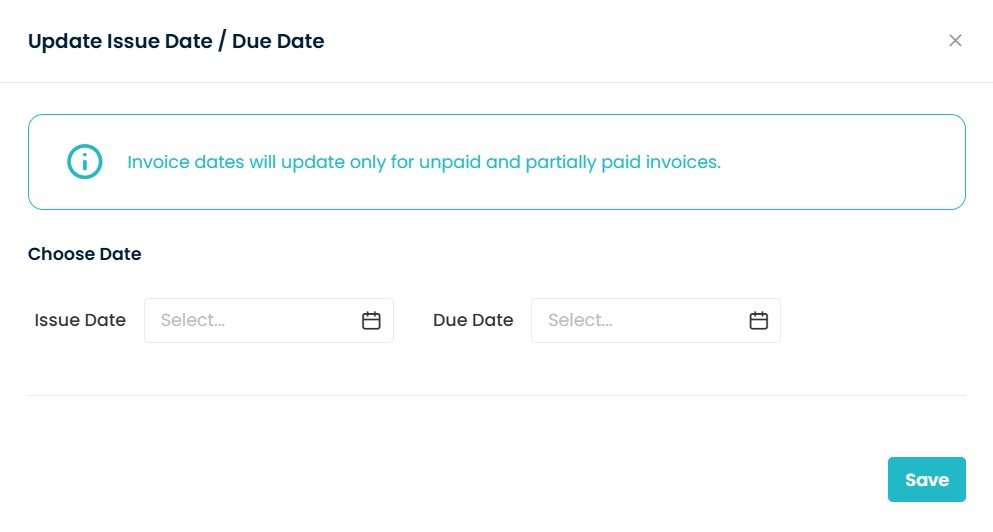Click the Choose Date heading
The image size is (993, 532).
85,254
